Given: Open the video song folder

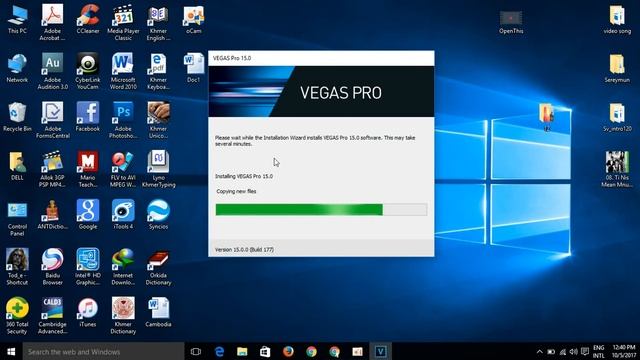Looking at the screenshot, I should [617, 19].
